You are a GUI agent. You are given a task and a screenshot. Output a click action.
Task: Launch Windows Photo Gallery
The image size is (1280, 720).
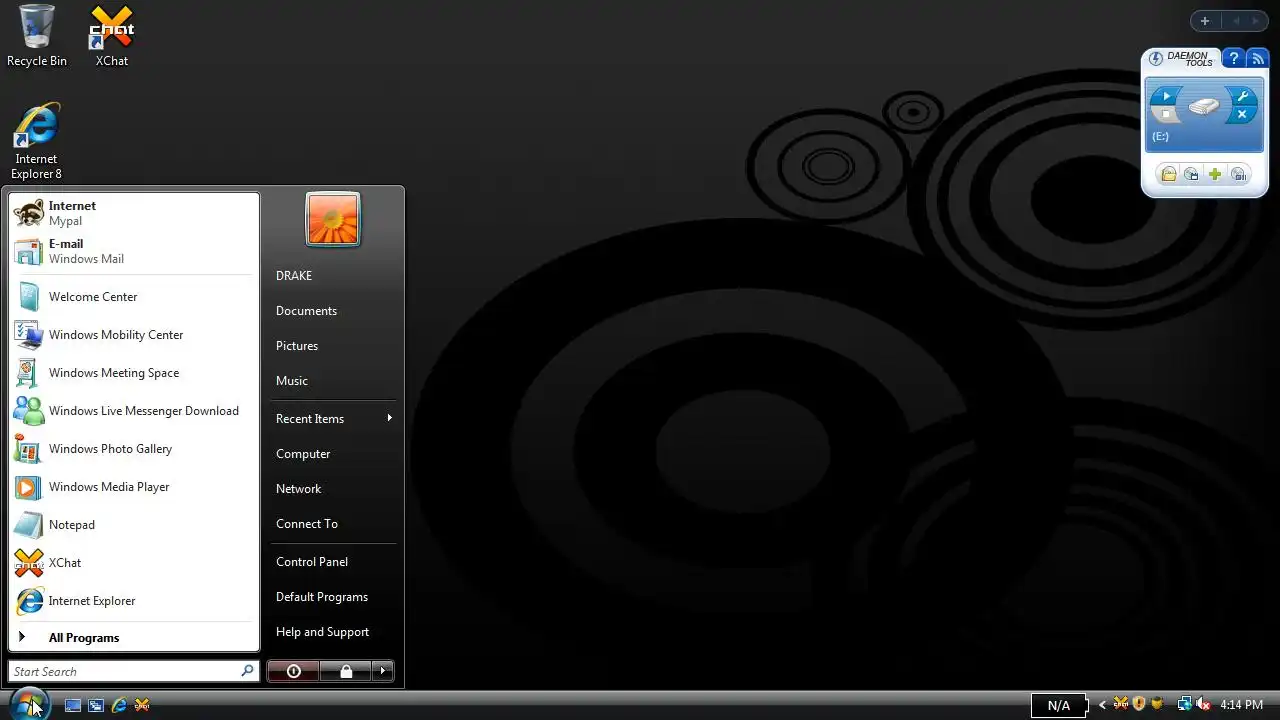click(x=134, y=449)
